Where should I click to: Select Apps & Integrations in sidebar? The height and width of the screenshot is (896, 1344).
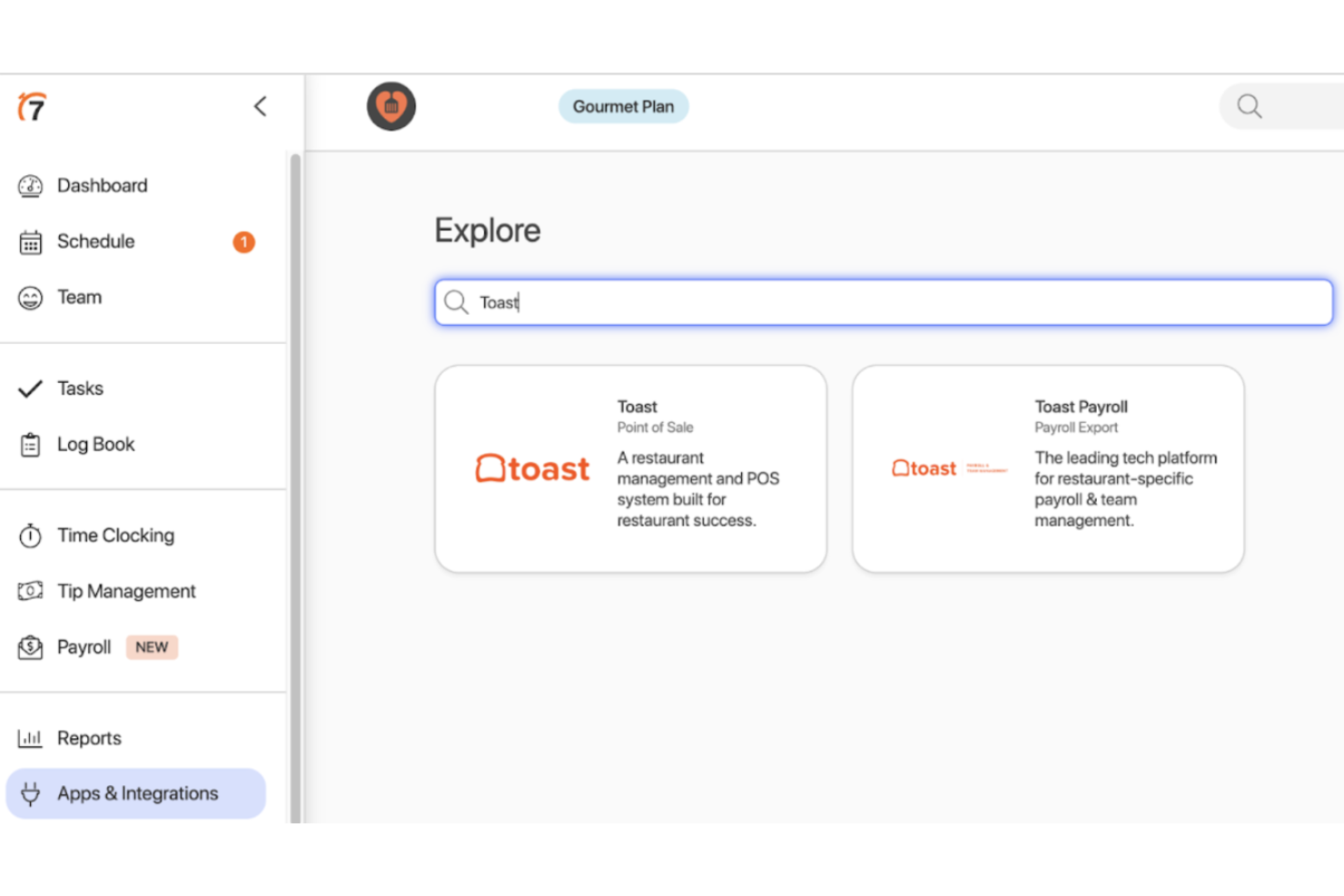pyautogui.click(x=136, y=793)
